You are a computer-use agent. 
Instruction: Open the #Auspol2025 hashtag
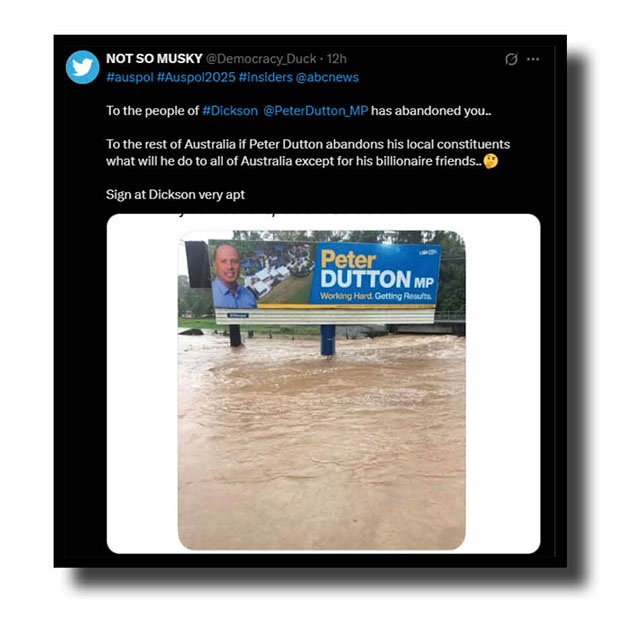[x=196, y=78]
